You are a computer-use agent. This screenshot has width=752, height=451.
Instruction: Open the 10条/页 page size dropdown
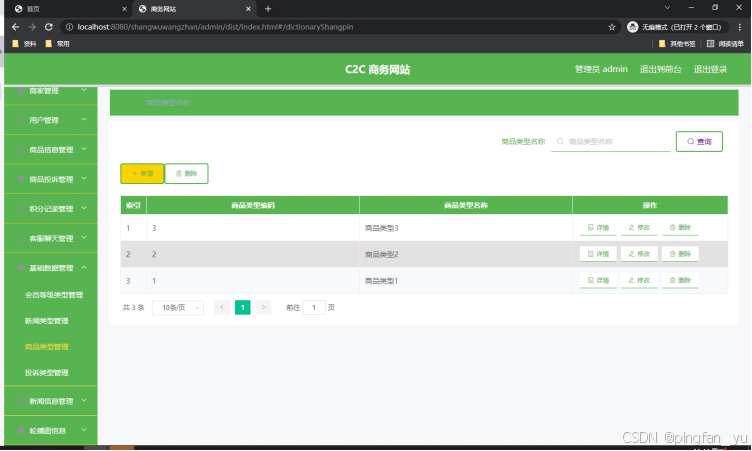point(178,308)
